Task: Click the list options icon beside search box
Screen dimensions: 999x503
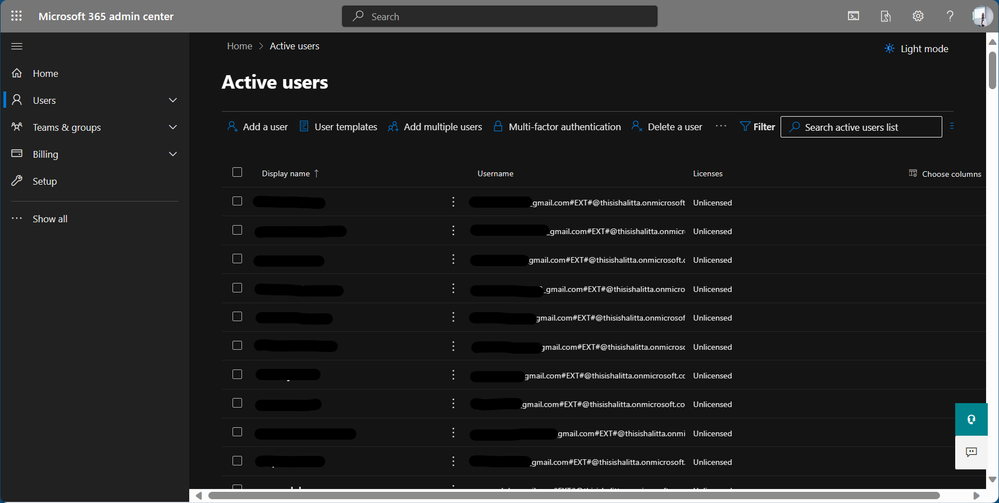Action: point(951,126)
